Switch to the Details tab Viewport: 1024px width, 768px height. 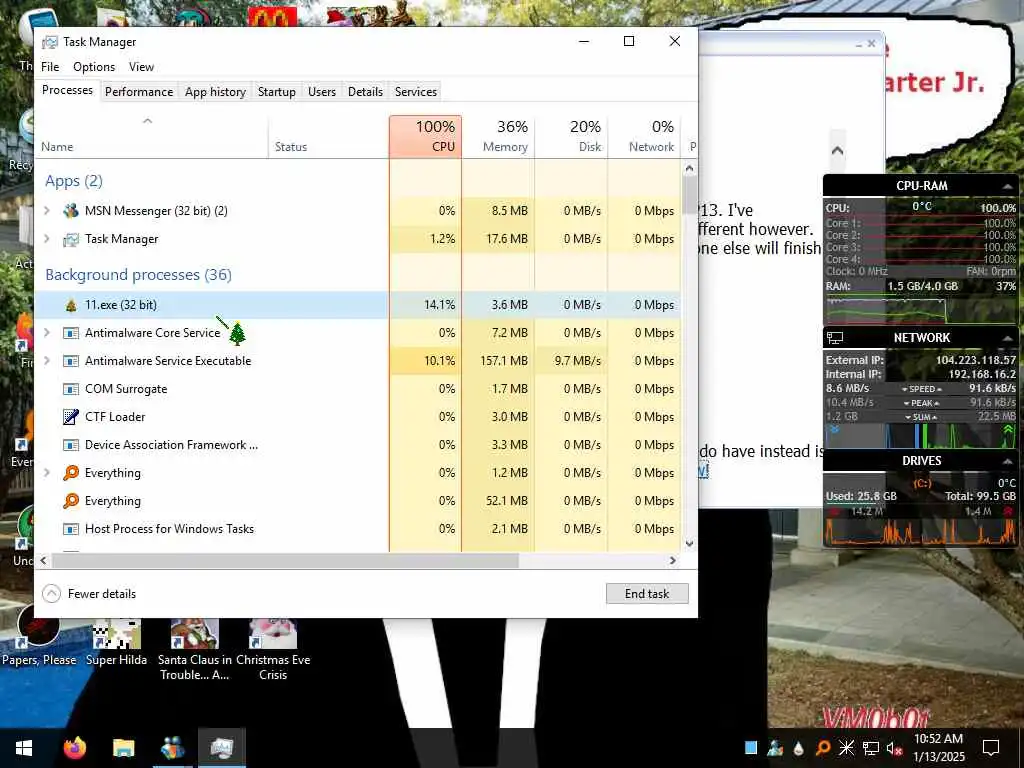point(365,92)
